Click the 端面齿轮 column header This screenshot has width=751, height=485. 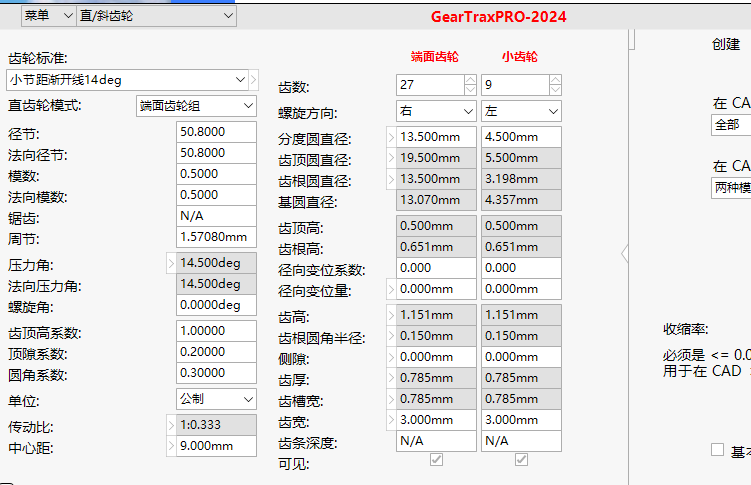434,56
